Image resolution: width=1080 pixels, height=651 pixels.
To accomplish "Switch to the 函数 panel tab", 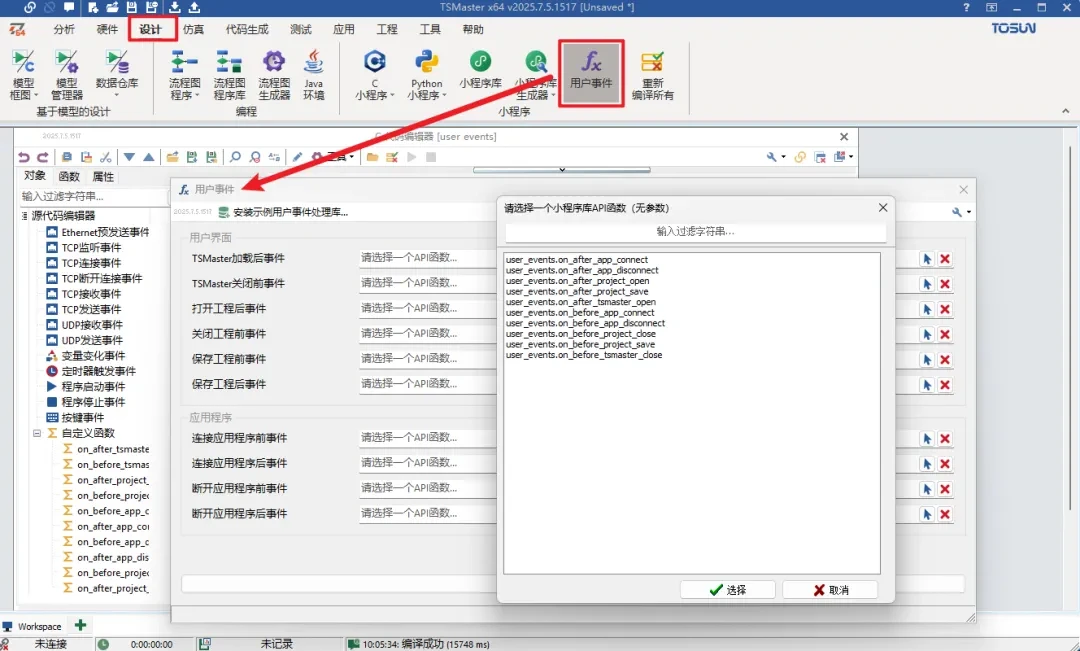I will click(69, 177).
